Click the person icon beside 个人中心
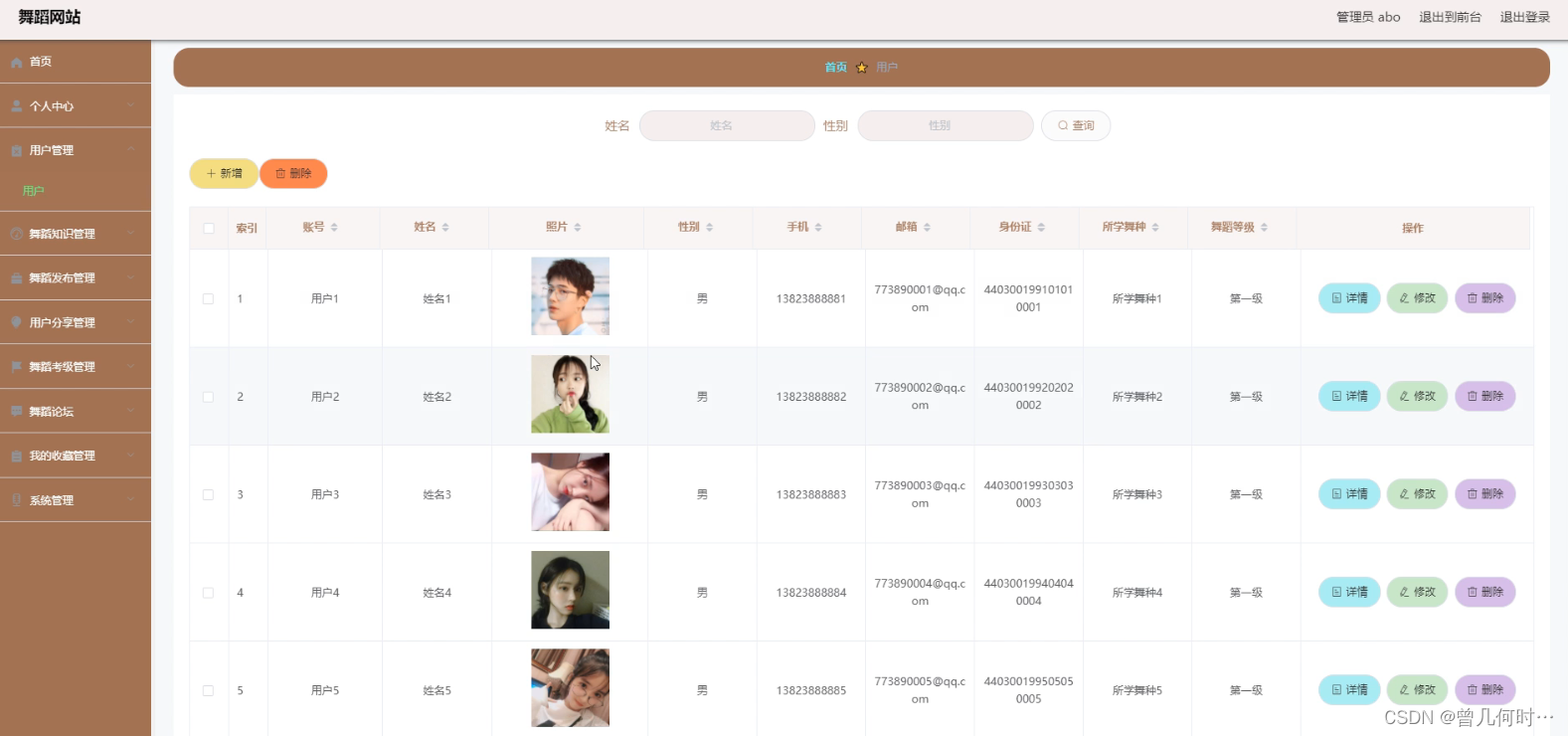Image resolution: width=1568 pixels, height=736 pixels. 17,106
